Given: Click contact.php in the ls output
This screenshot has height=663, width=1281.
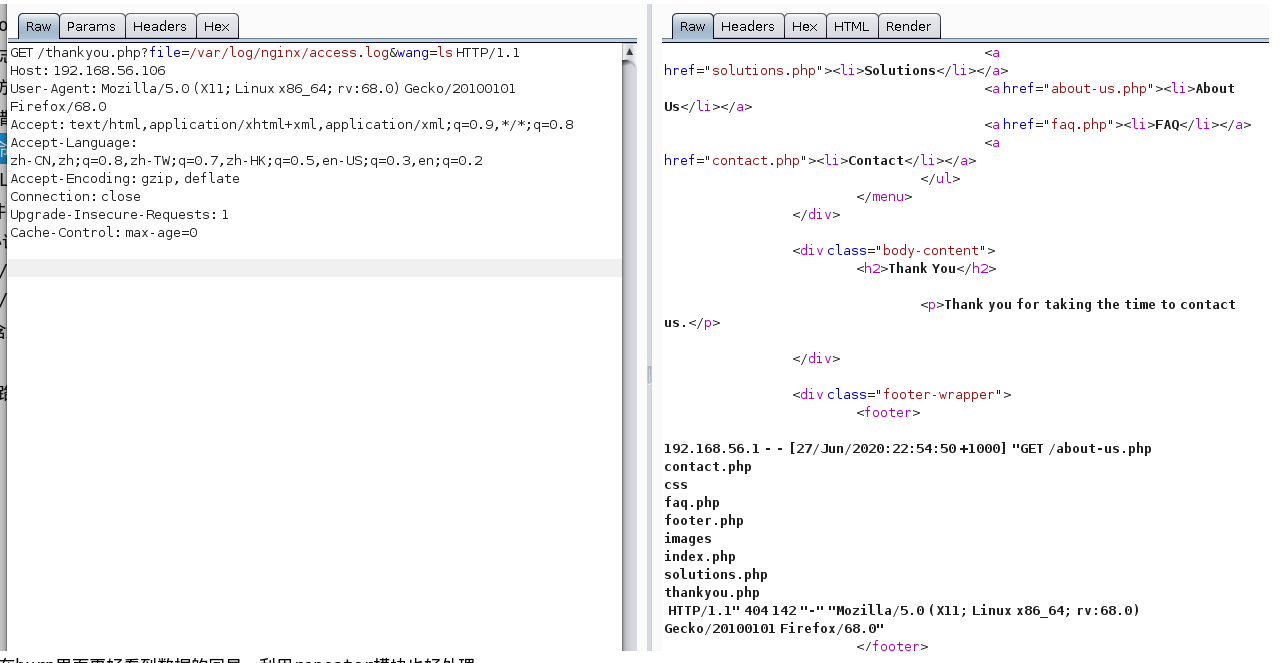Looking at the screenshot, I should coord(708,467).
